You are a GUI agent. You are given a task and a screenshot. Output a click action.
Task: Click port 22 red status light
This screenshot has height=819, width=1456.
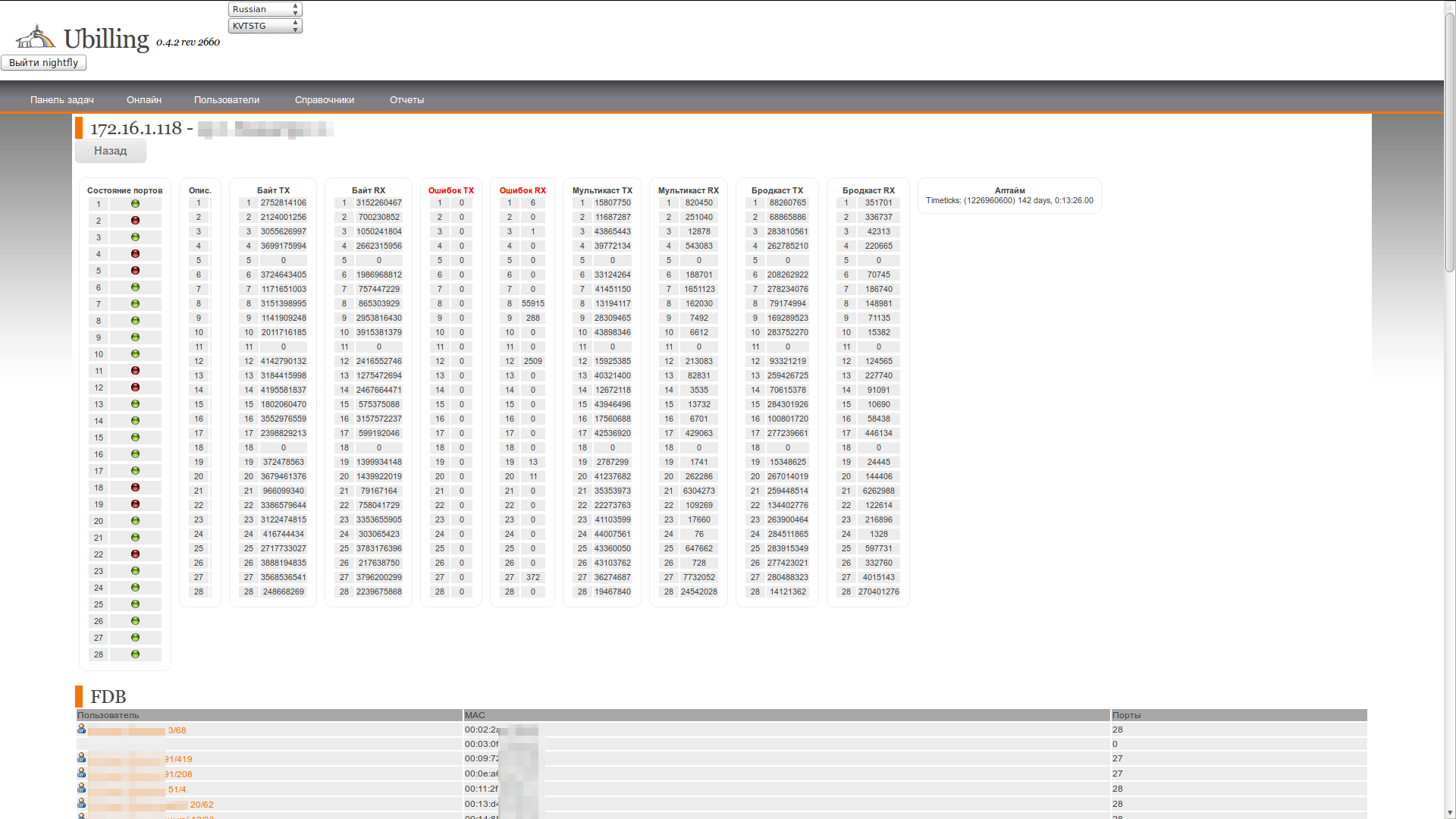coord(135,554)
